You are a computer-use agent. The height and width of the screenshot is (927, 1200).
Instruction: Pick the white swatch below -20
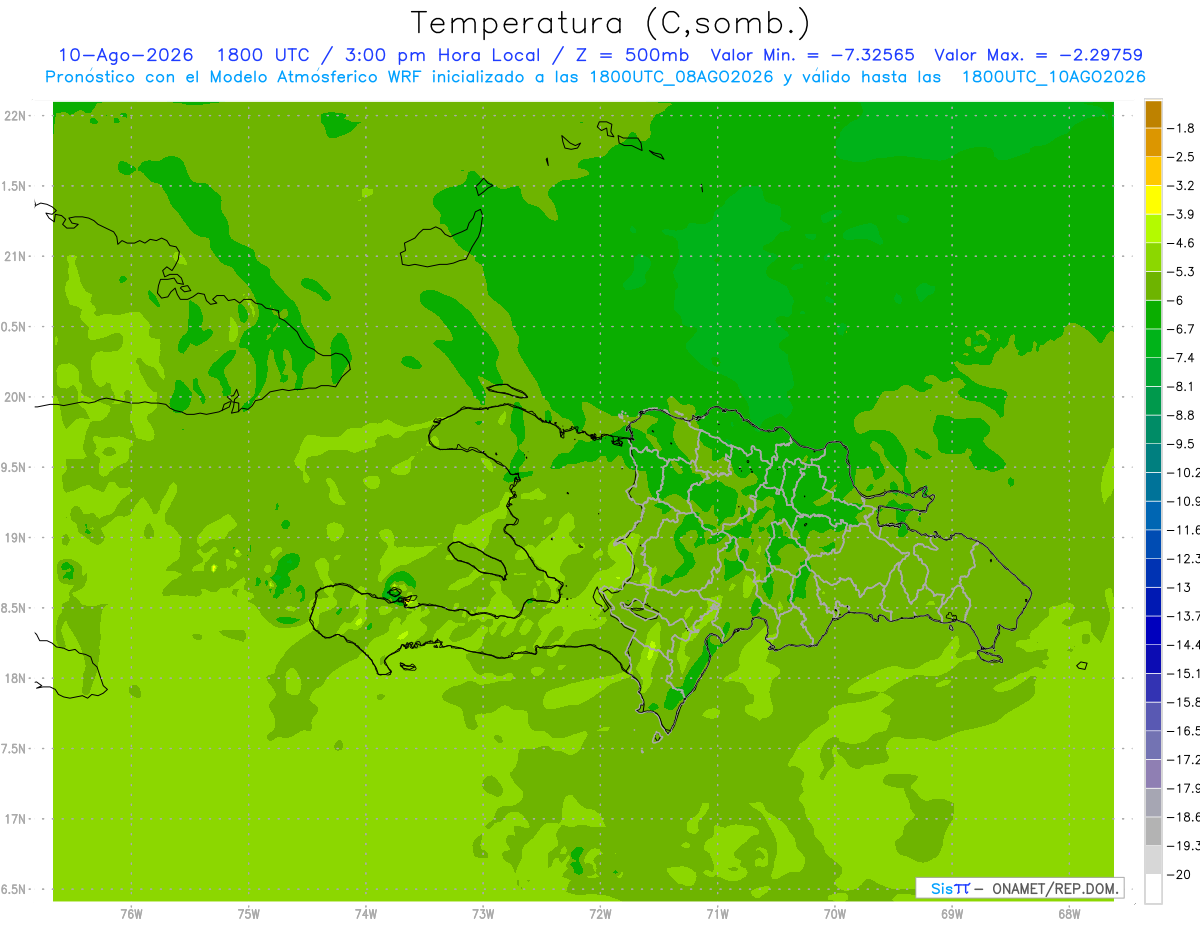tap(1154, 889)
